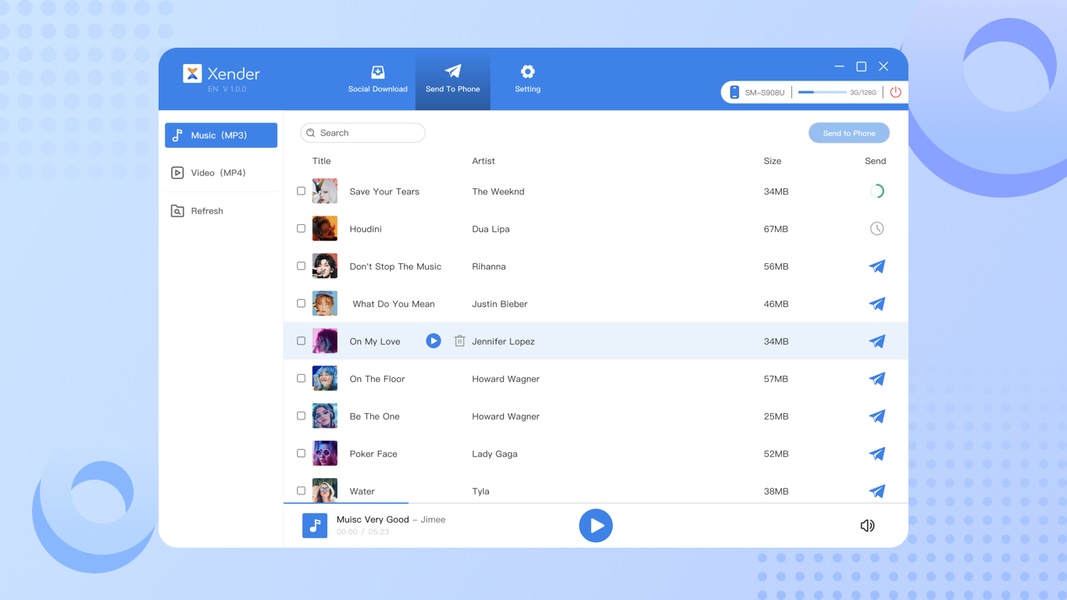Click the 67MB size value
This screenshot has height=600, width=1067.
776,229
